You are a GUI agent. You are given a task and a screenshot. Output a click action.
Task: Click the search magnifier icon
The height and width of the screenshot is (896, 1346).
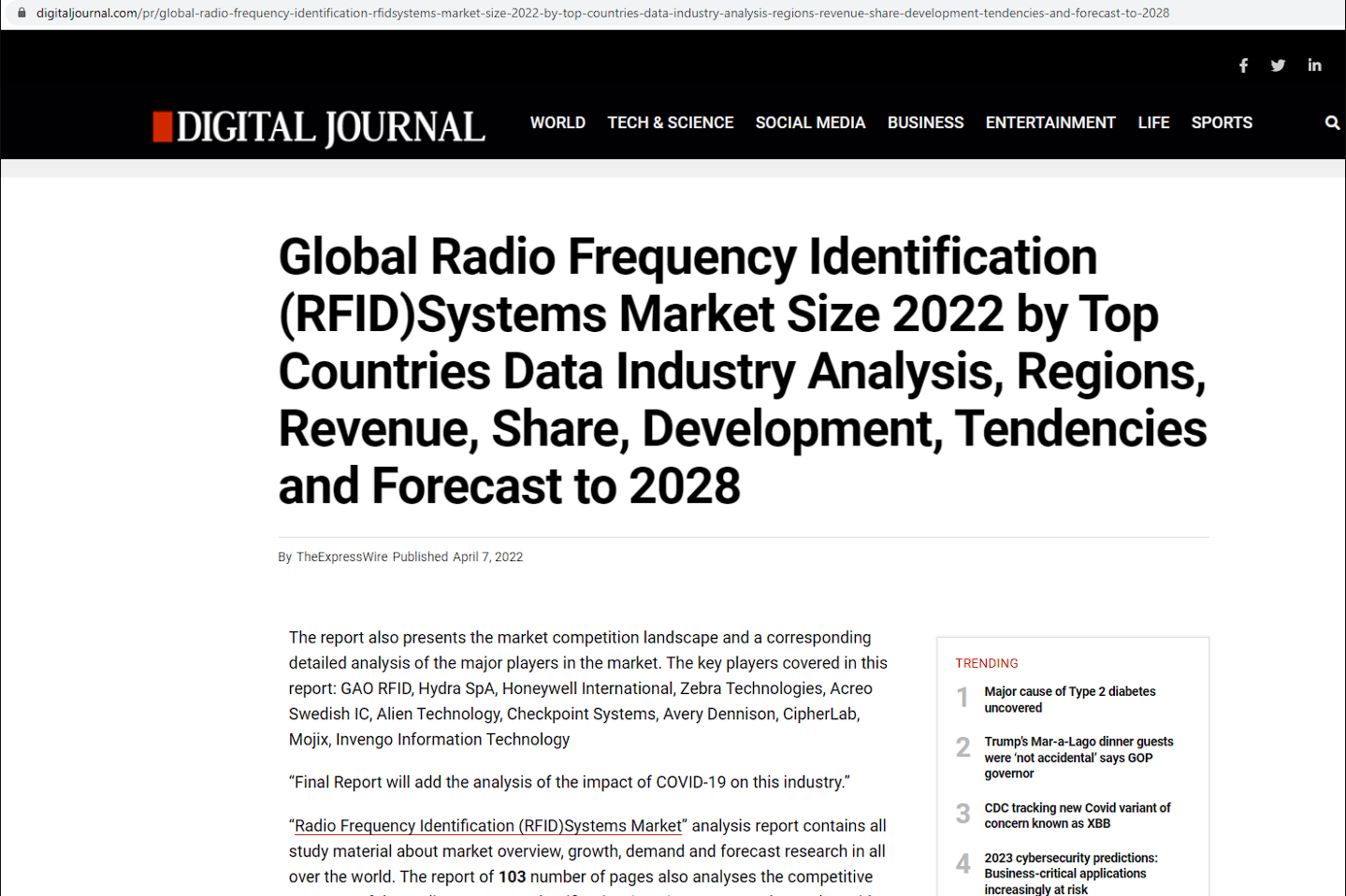[x=1332, y=123]
